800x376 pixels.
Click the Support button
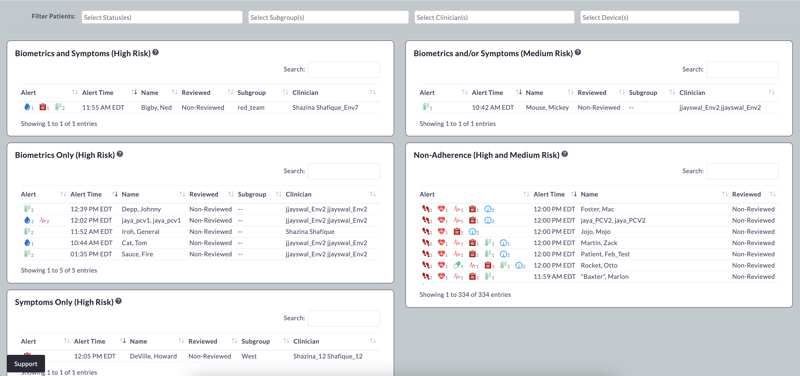pyautogui.click(x=26, y=364)
